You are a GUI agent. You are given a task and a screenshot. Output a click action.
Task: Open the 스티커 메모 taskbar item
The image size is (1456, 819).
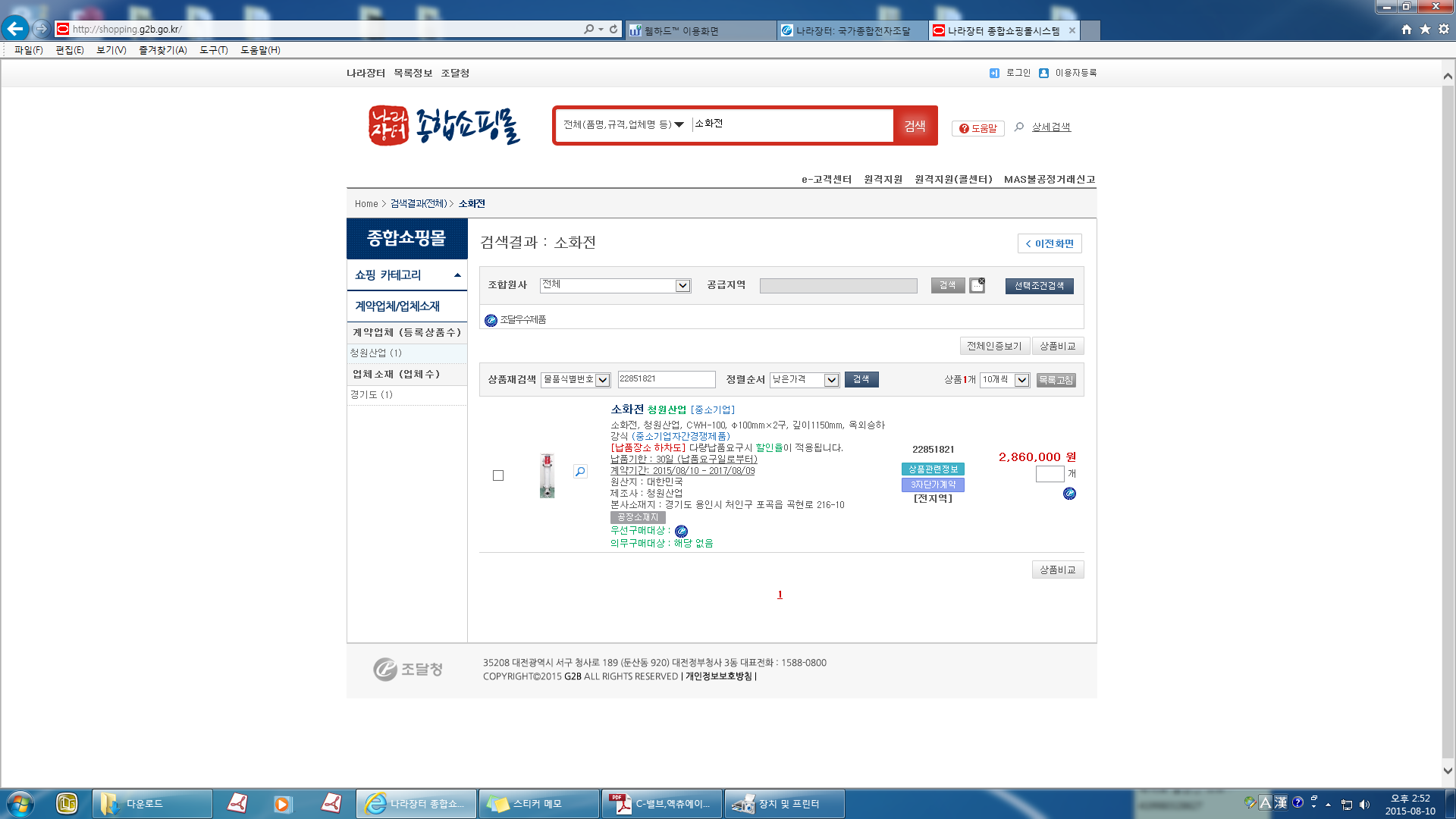538,804
